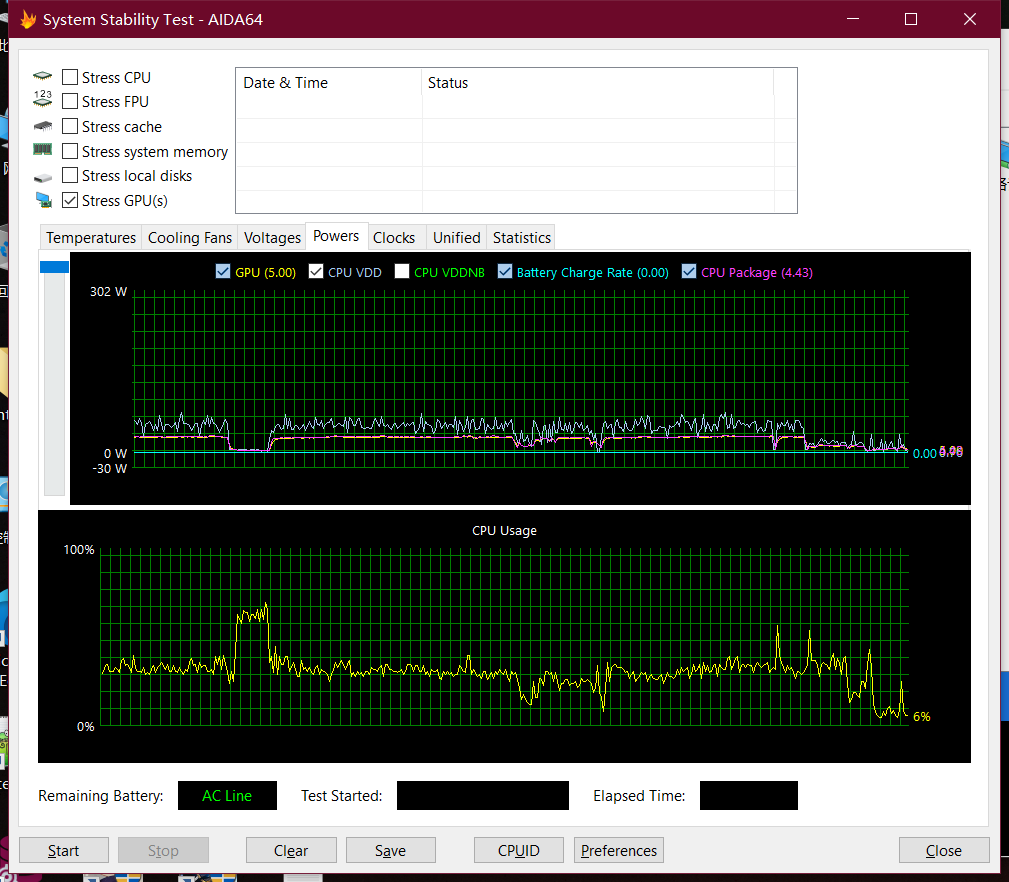Click the Elapsed Time field

pos(748,796)
